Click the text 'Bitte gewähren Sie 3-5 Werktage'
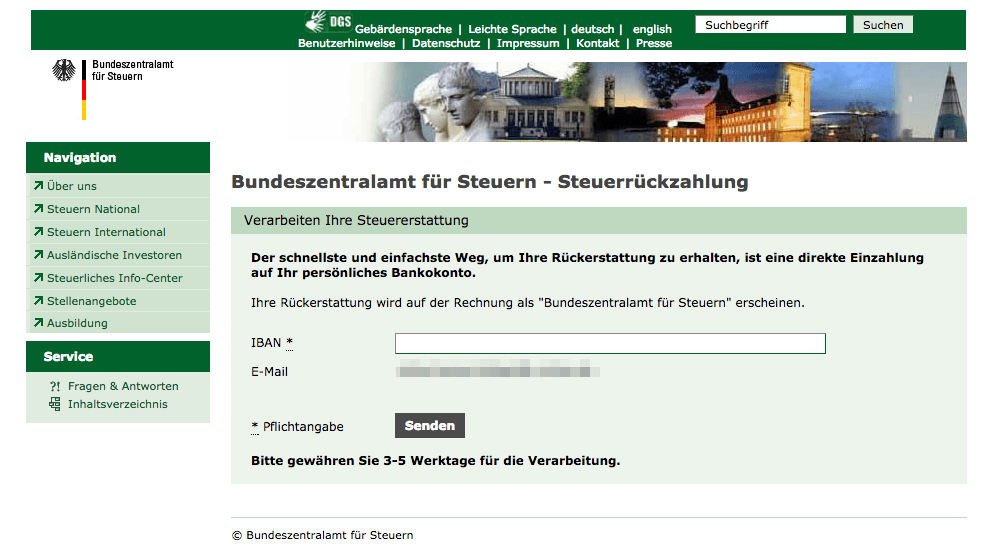Screen dimensions: 999x557 363,461
